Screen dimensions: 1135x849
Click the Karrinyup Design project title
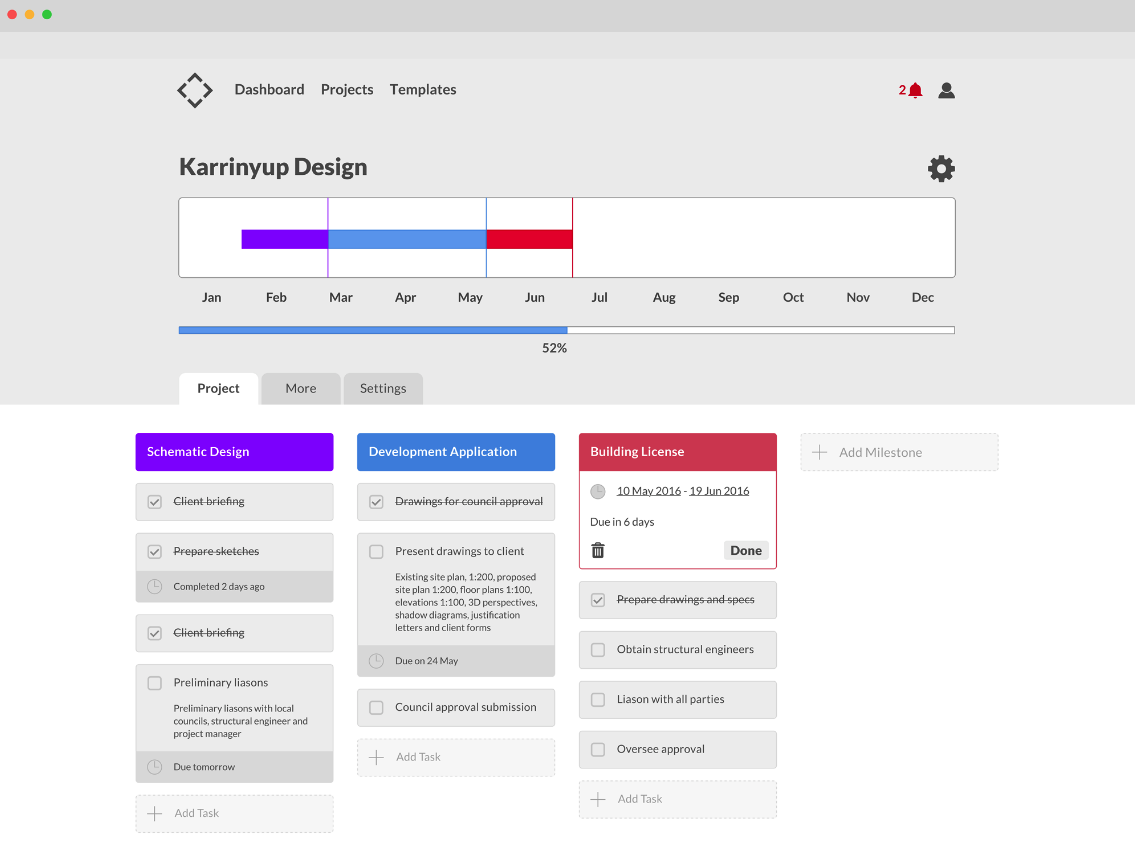point(274,167)
